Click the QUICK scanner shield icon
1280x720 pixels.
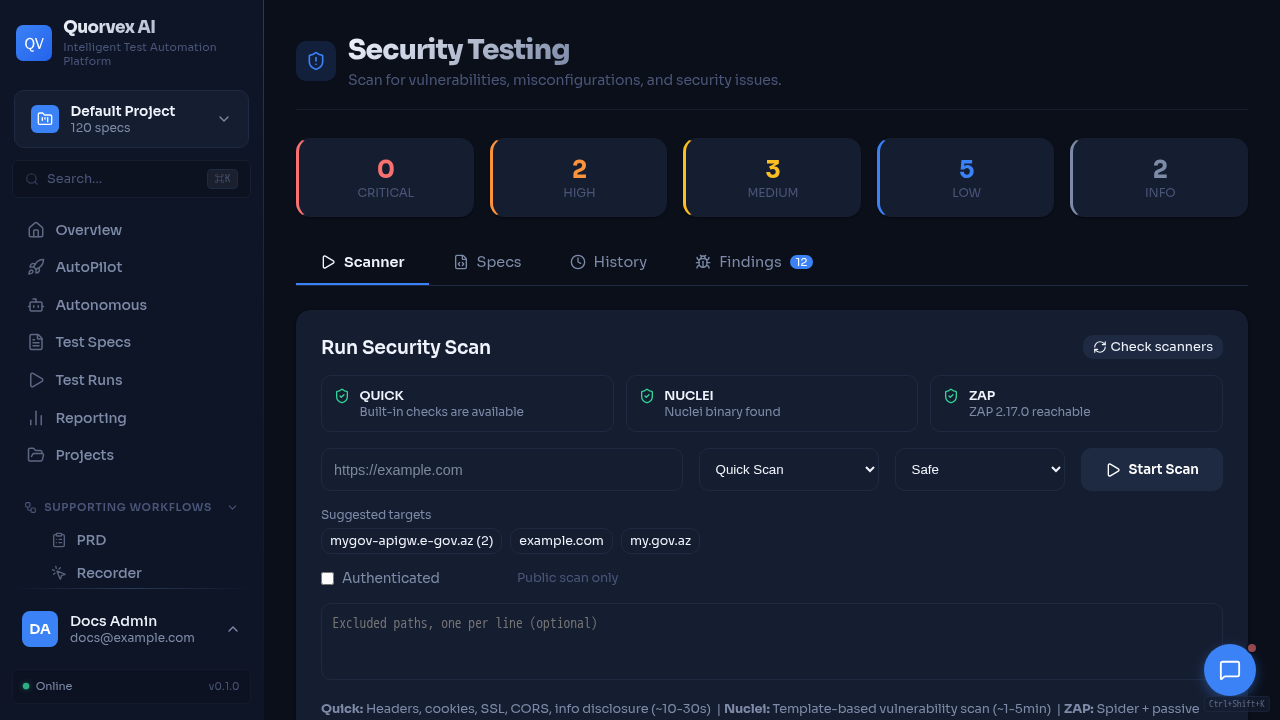(x=342, y=396)
